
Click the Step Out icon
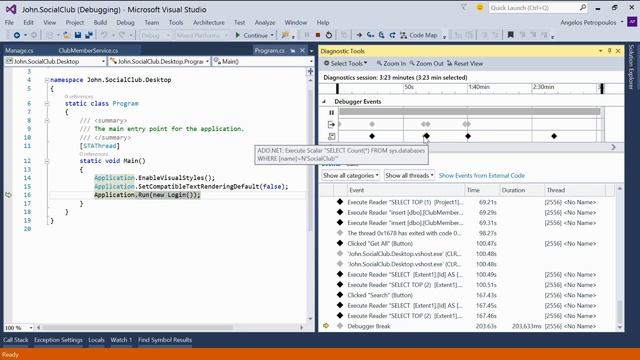tap(392, 36)
